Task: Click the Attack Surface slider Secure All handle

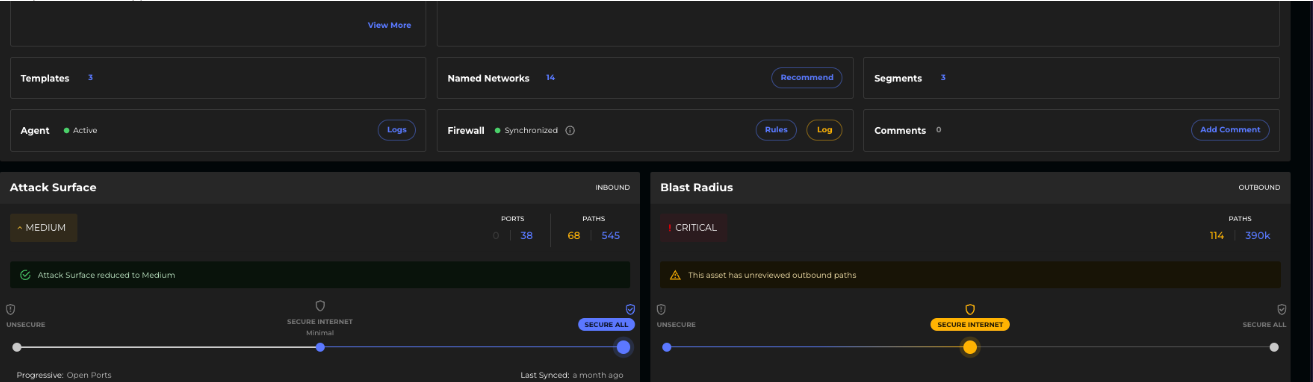Action: click(x=623, y=347)
